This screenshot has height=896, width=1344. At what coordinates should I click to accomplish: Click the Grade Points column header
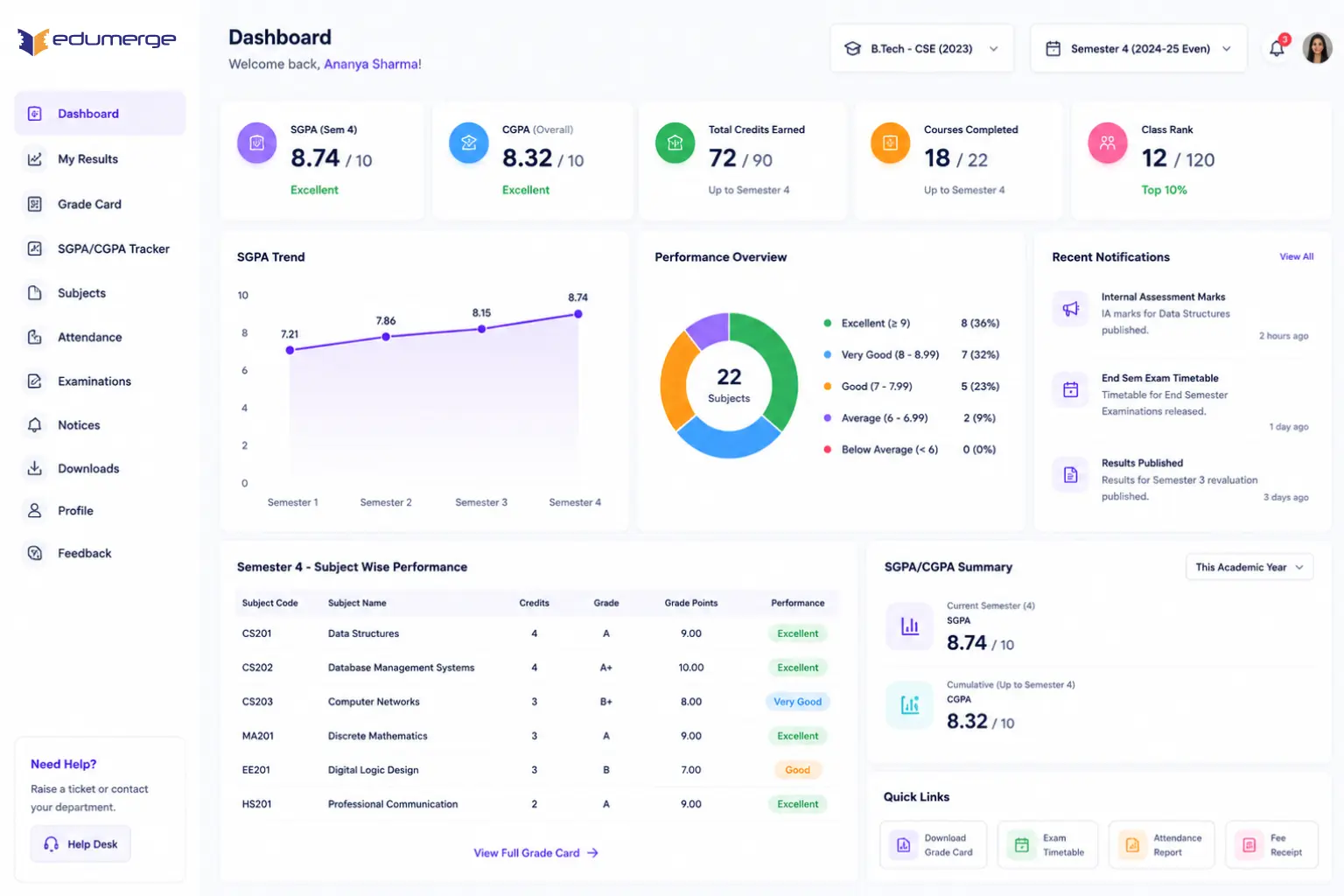click(x=691, y=603)
